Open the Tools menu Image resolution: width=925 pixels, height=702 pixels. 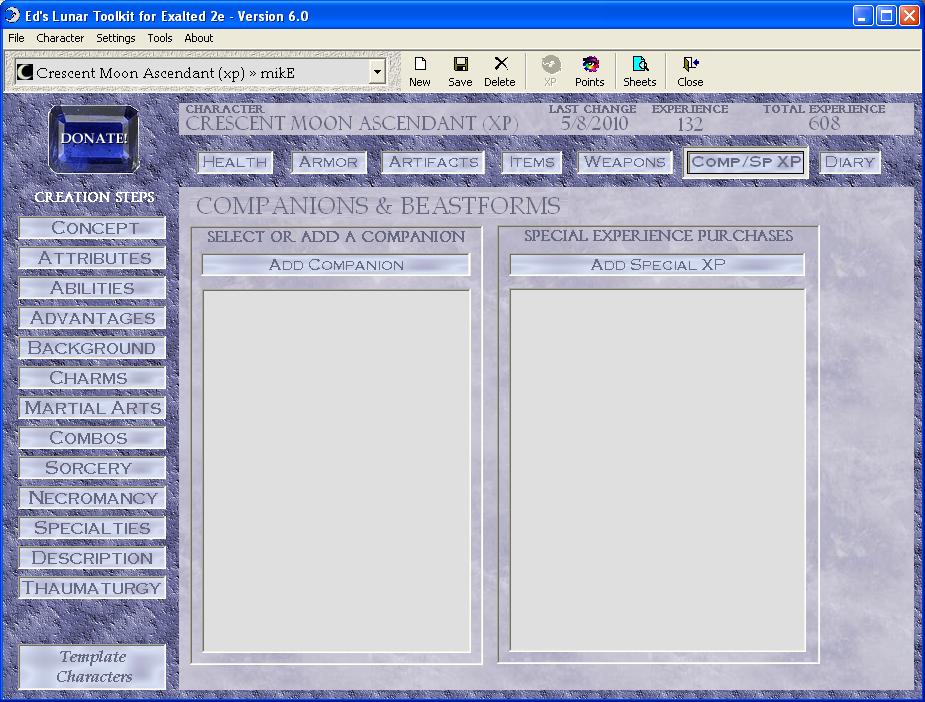coord(160,38)
